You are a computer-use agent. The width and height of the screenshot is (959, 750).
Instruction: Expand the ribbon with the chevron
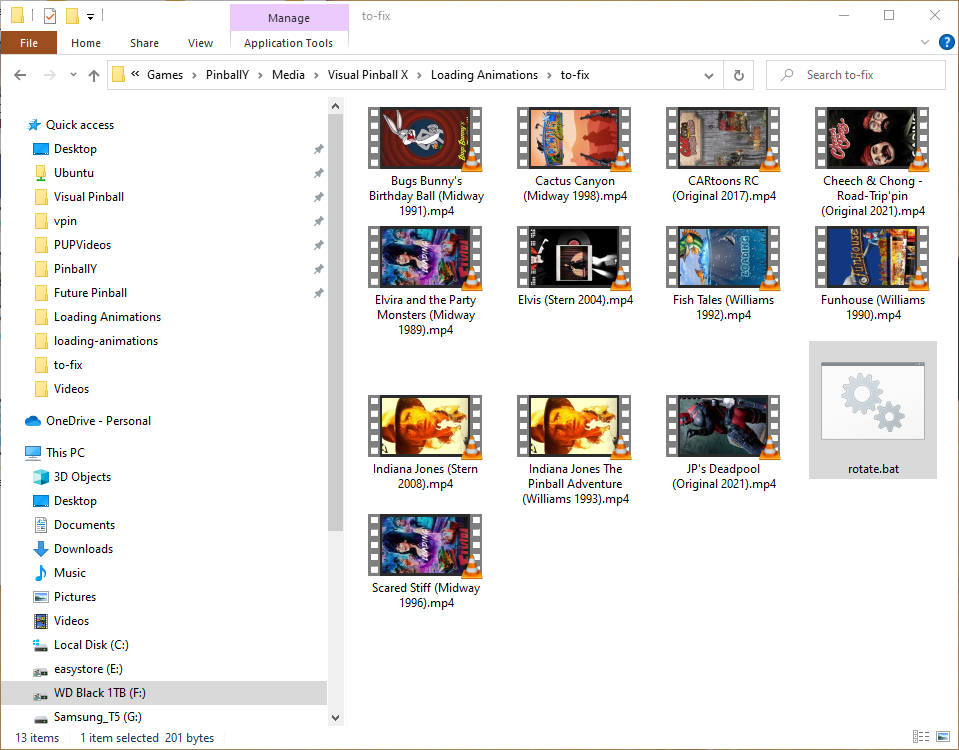click(925, 42)
